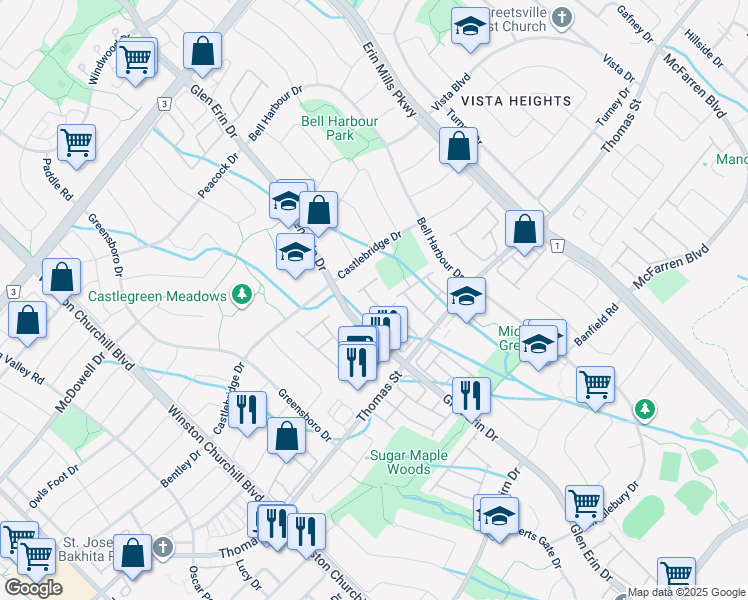748x600 pixels.
Task: Open the shopping bag marker below Bell Harbour Park
Action: point(319,210)
